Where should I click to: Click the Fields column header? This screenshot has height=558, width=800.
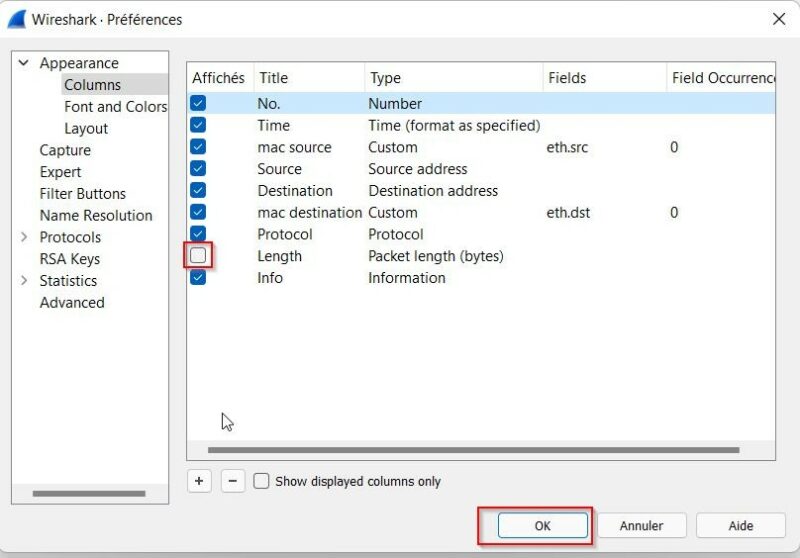click(605, 78)
